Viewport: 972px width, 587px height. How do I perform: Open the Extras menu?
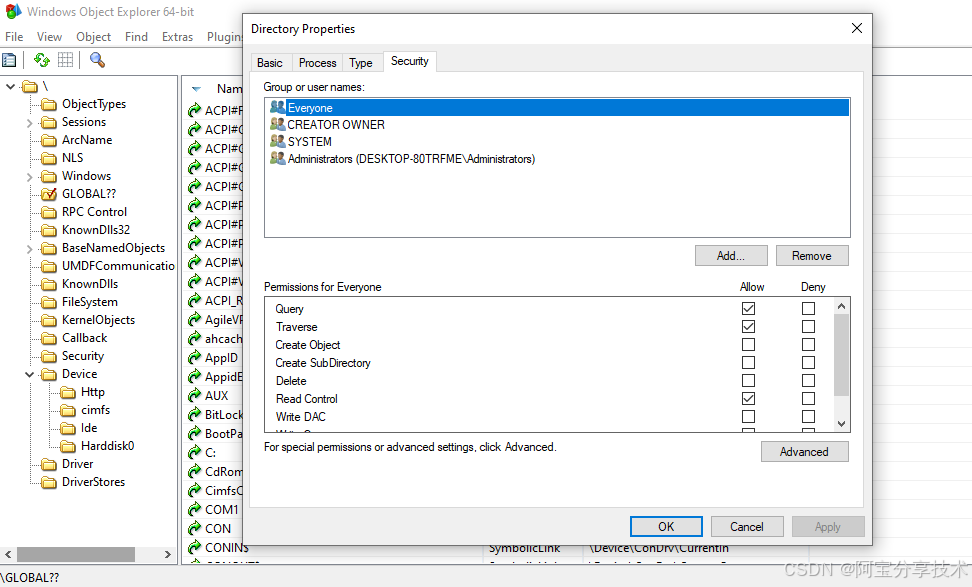coord(177,37)
